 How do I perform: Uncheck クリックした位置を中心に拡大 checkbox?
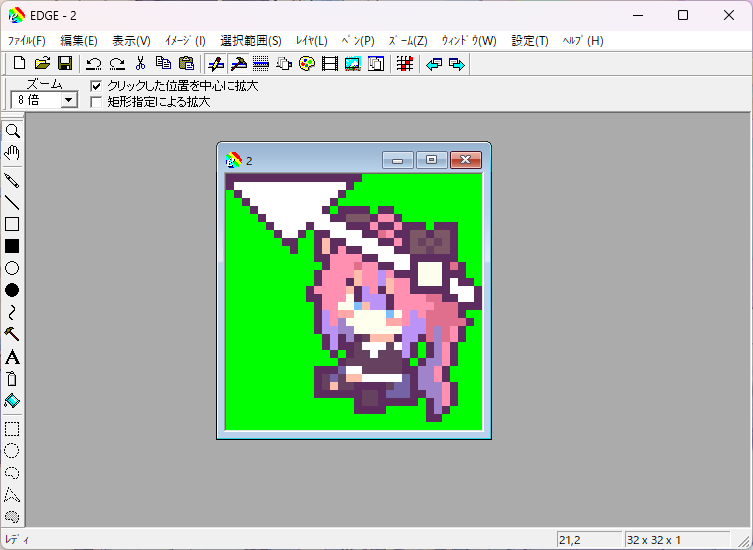click(x=96, y=86)
